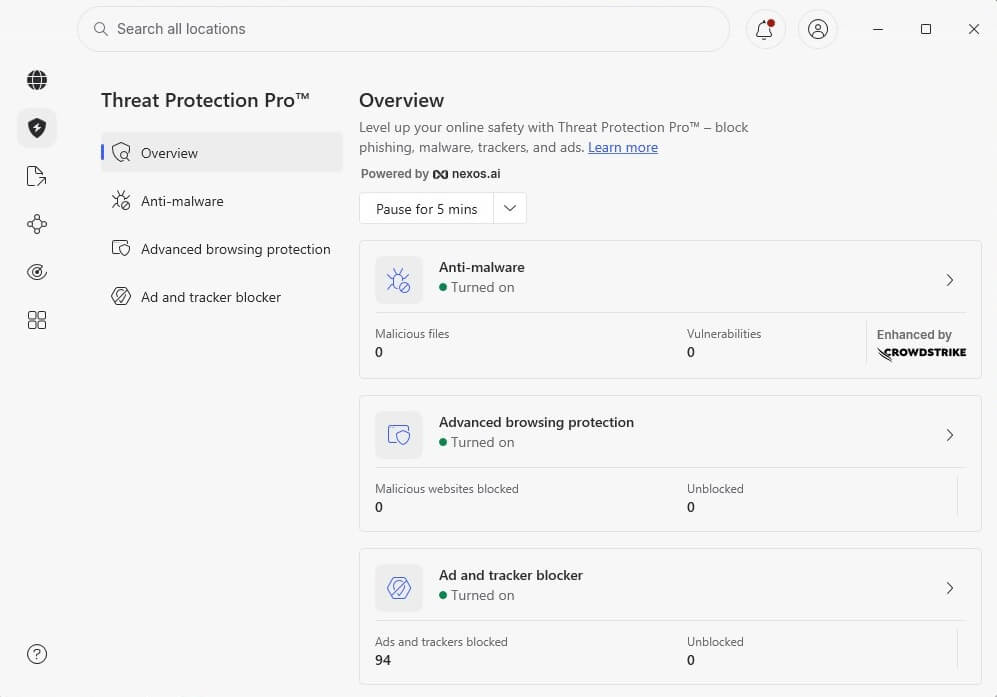Viewport: 997px width, 697px height.
Task: Click the Pause for 5 mins button
Action: pyautogui.click(x=427, y=209)
